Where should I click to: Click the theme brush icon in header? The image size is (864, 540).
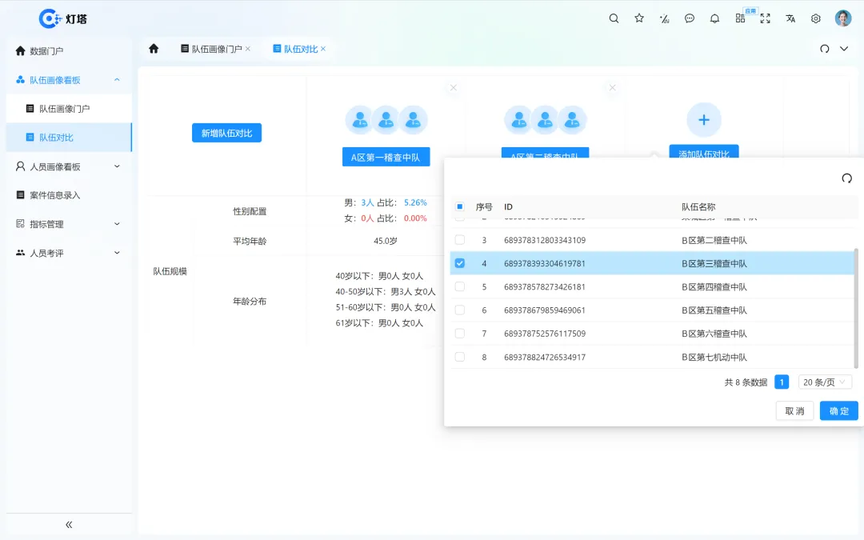click(x=664, y=18)
